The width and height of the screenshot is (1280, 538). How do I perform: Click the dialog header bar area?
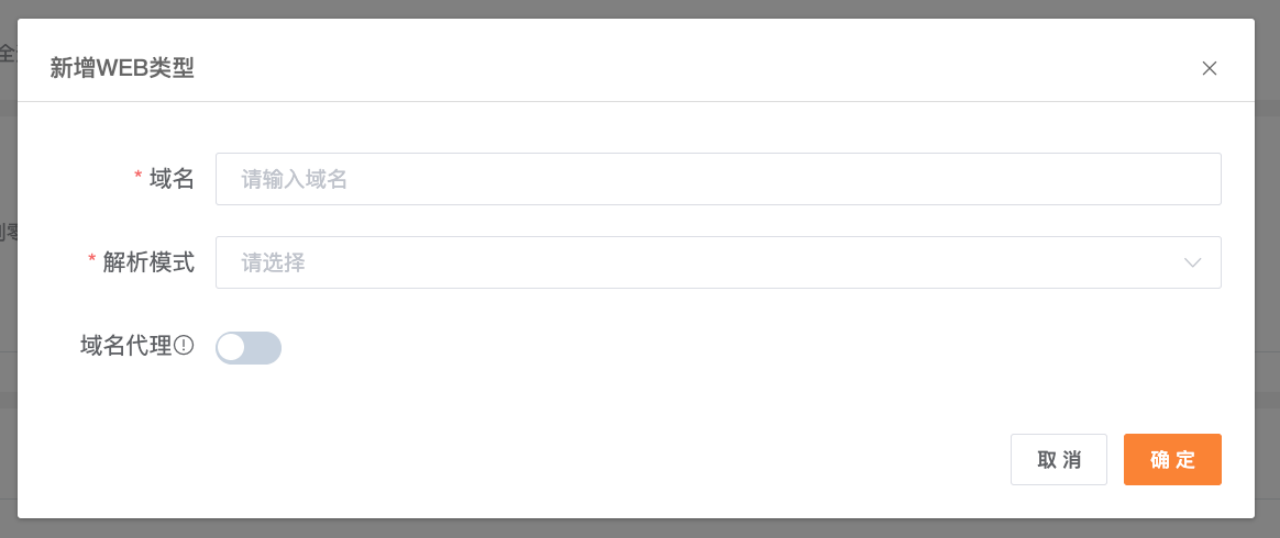point(636,61)
